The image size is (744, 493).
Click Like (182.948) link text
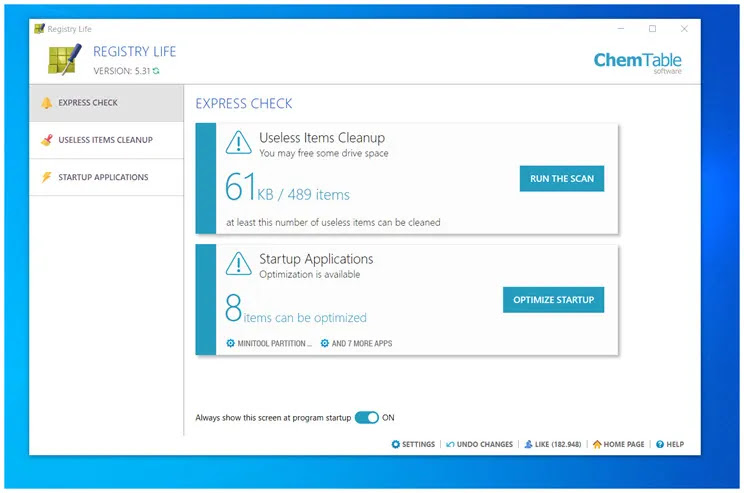tap(558, 445)
